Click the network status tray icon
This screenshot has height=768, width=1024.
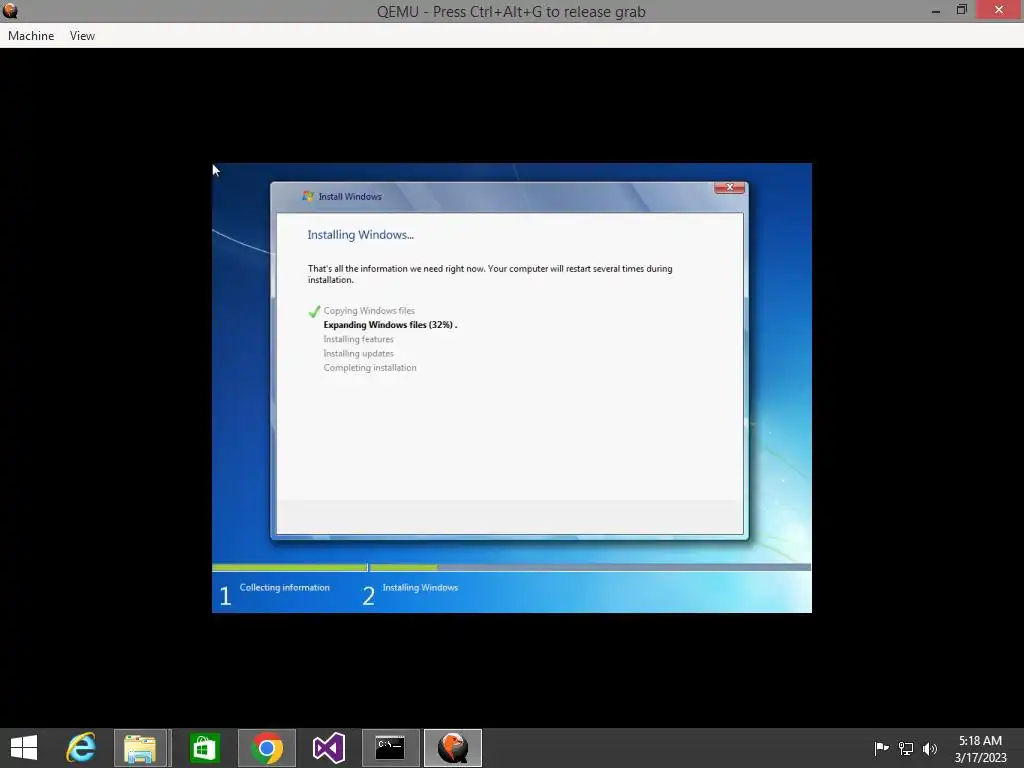coord(906,748)
